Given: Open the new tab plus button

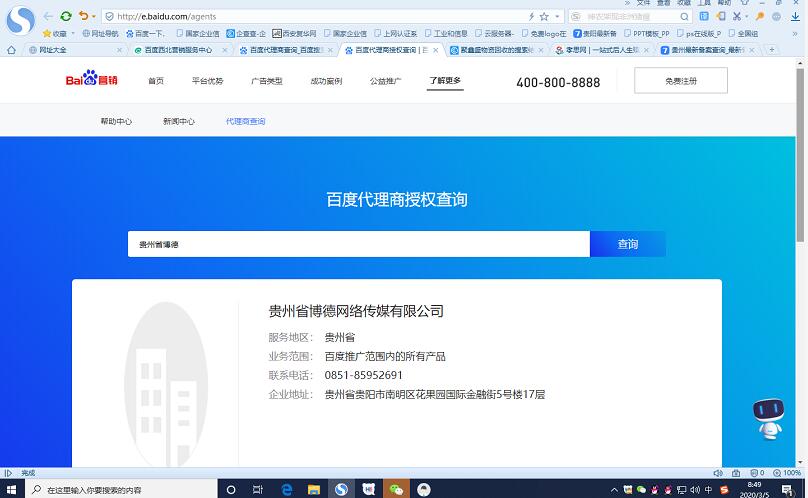Looking at the screenshot, I should (x=772, y=50).
